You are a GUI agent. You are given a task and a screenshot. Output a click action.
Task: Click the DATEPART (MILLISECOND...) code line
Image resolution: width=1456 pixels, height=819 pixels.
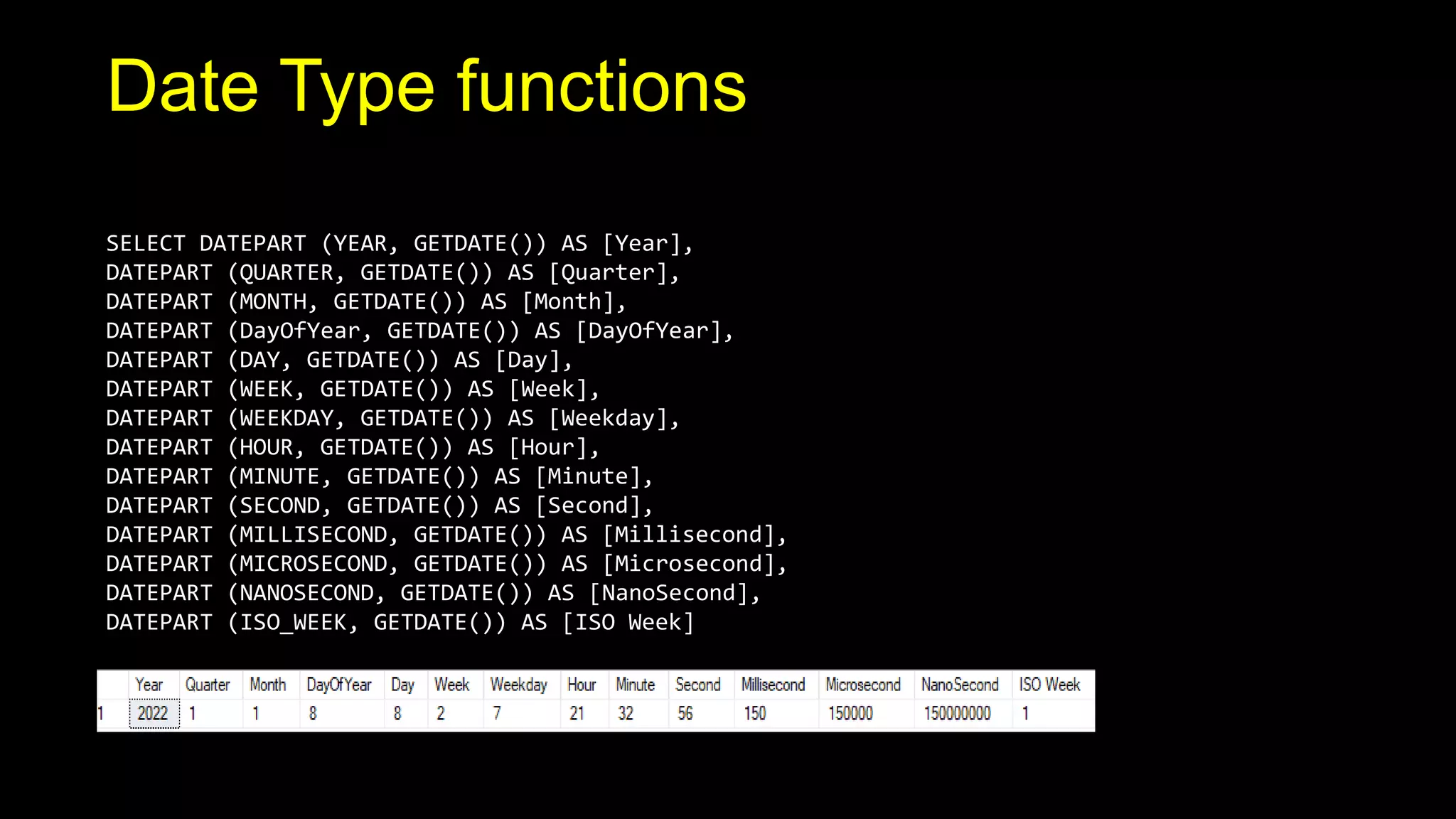(x=446, y=535)
